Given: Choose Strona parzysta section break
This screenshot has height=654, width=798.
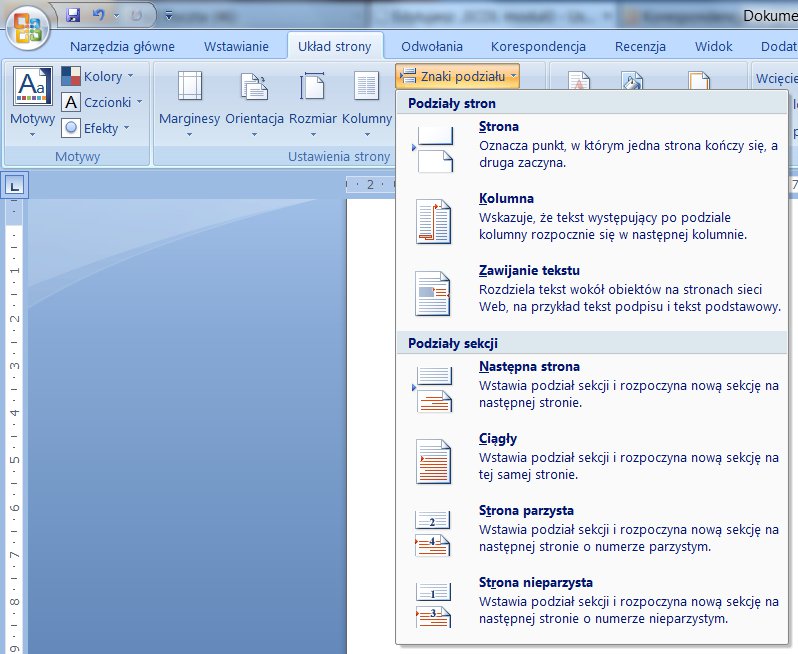Looking at the screenshot, I should (592, 531).
